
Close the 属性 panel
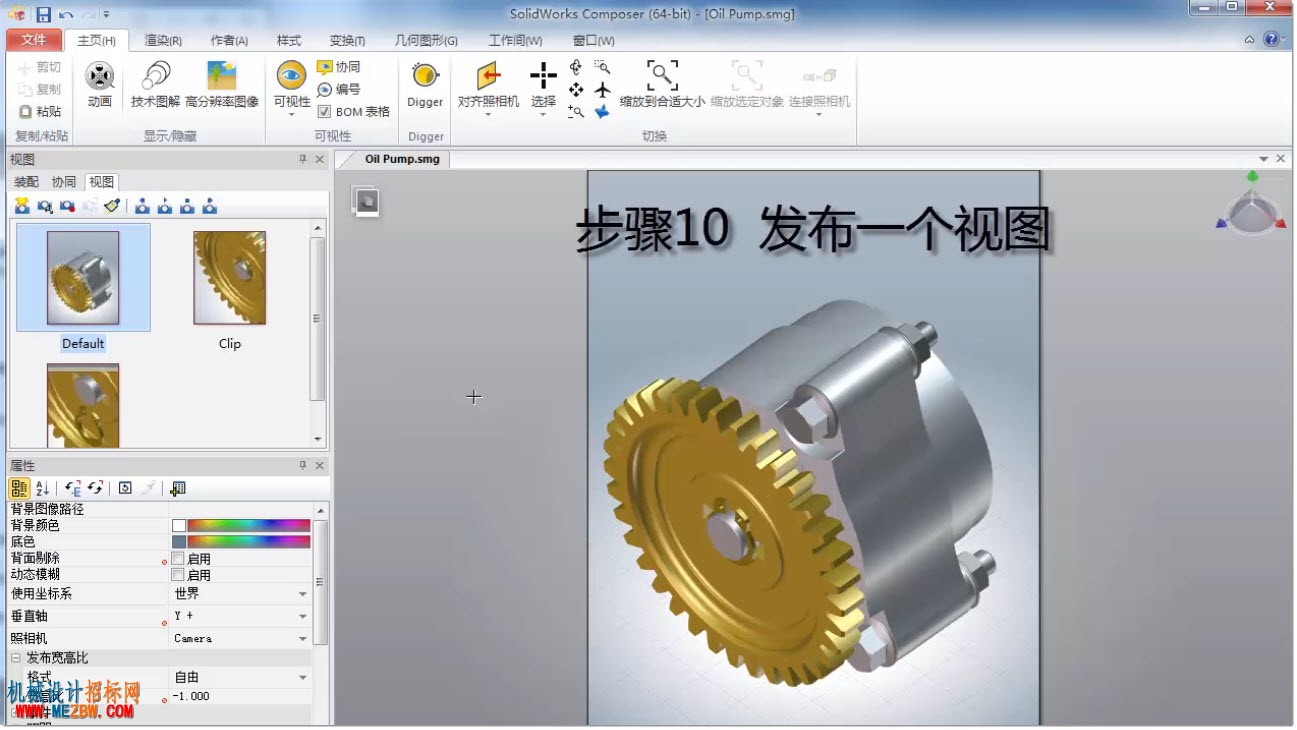click(320, 465)
